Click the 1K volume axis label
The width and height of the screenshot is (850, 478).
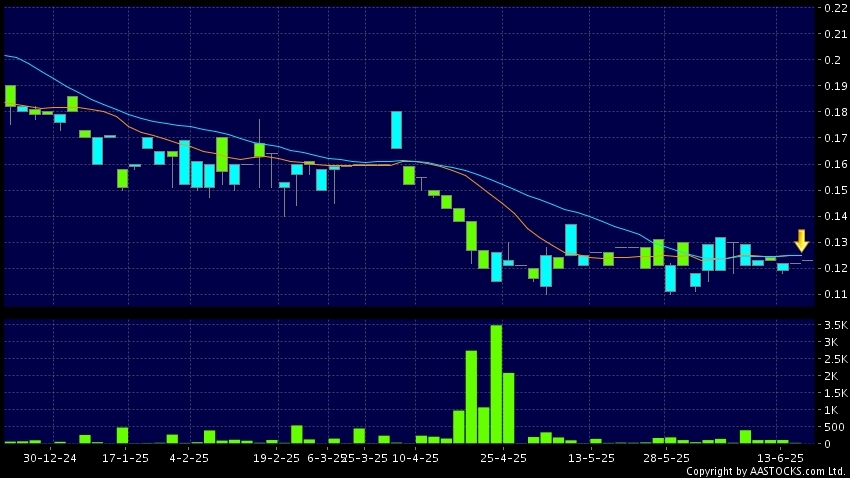(831, 410)
